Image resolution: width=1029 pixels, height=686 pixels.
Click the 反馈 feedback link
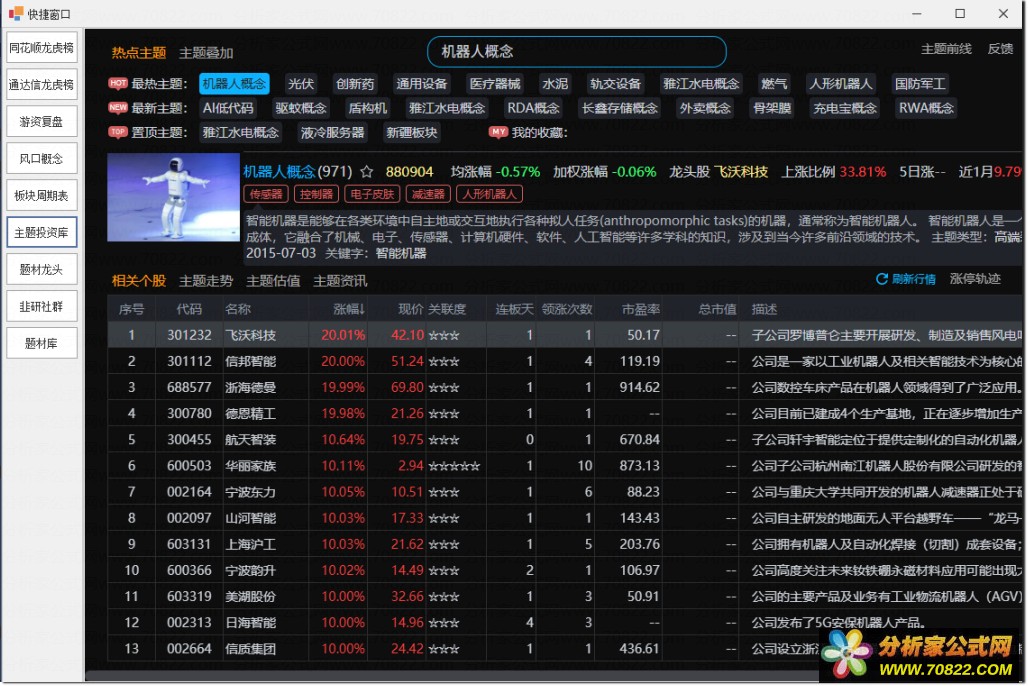1001,49
